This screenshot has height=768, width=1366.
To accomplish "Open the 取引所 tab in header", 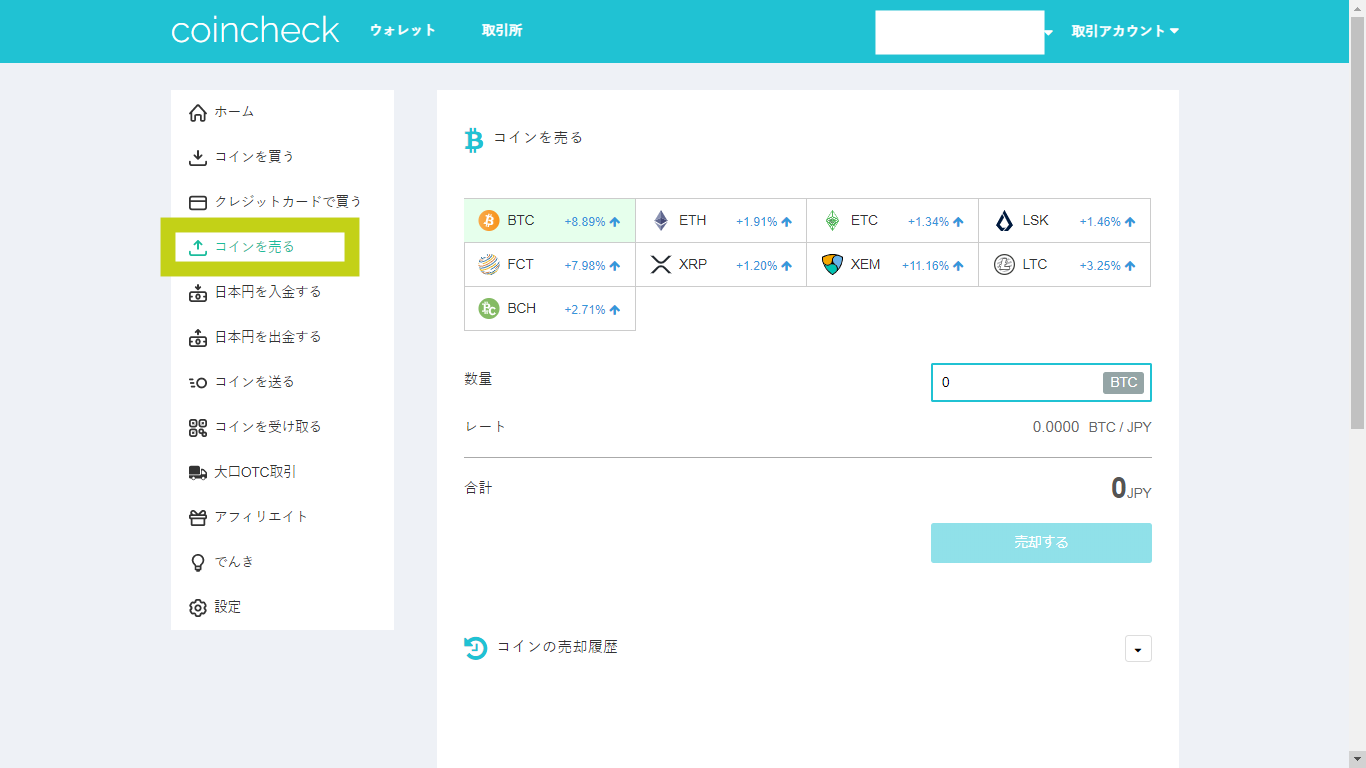I will coord(502,30).
